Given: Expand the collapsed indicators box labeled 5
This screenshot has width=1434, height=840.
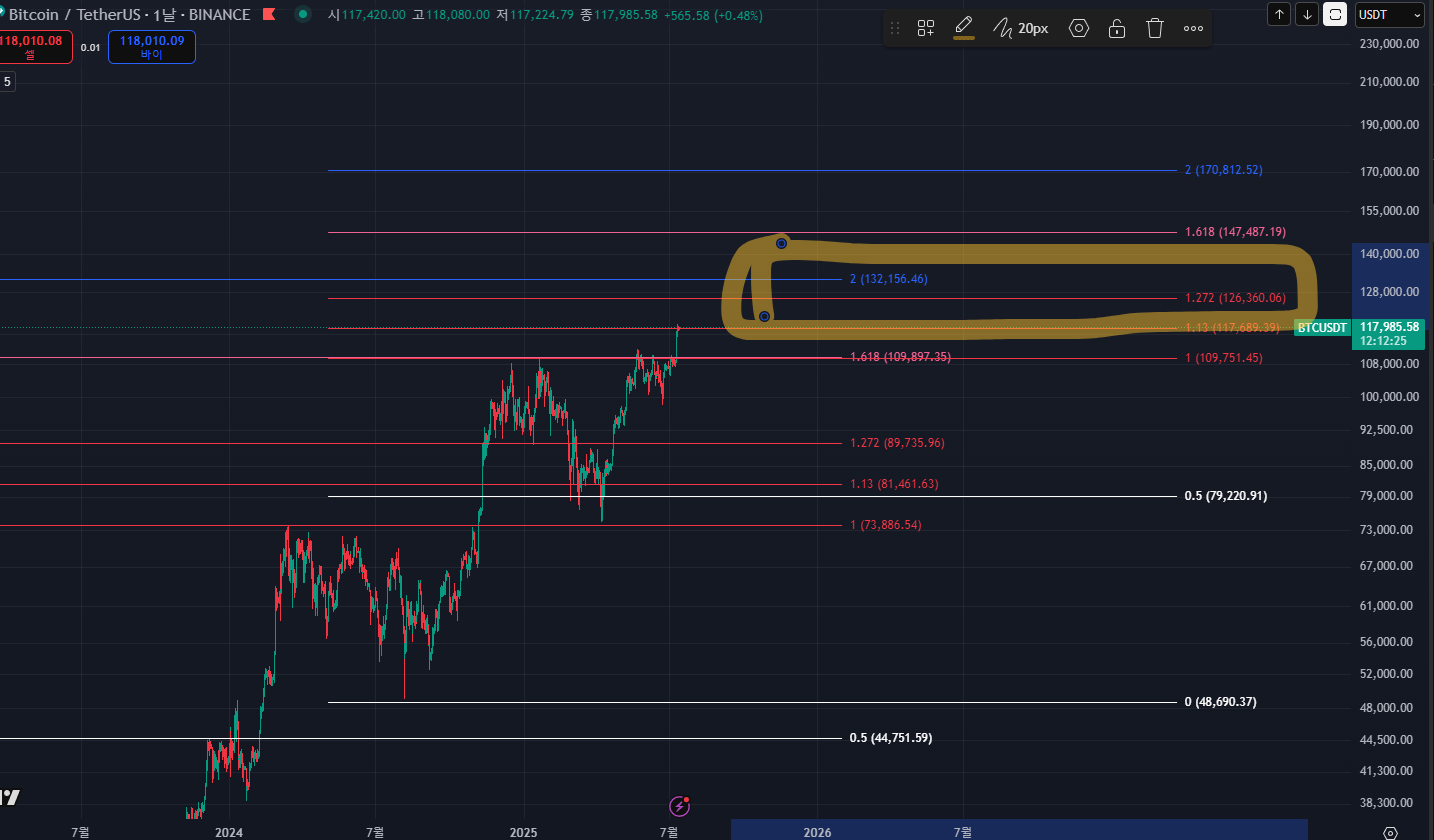Looking at the screenshot, I should point(7,82).
